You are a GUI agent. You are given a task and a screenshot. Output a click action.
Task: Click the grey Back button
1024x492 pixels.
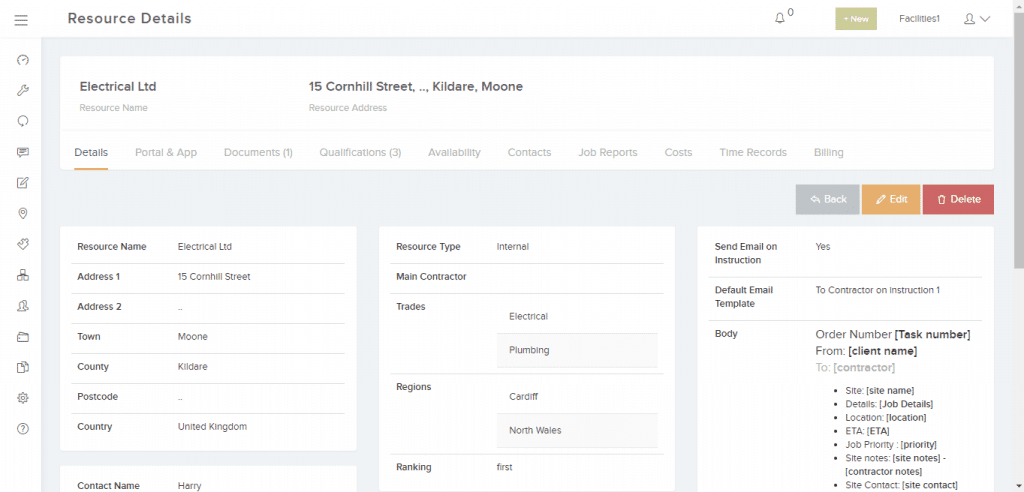click(827, 199)
